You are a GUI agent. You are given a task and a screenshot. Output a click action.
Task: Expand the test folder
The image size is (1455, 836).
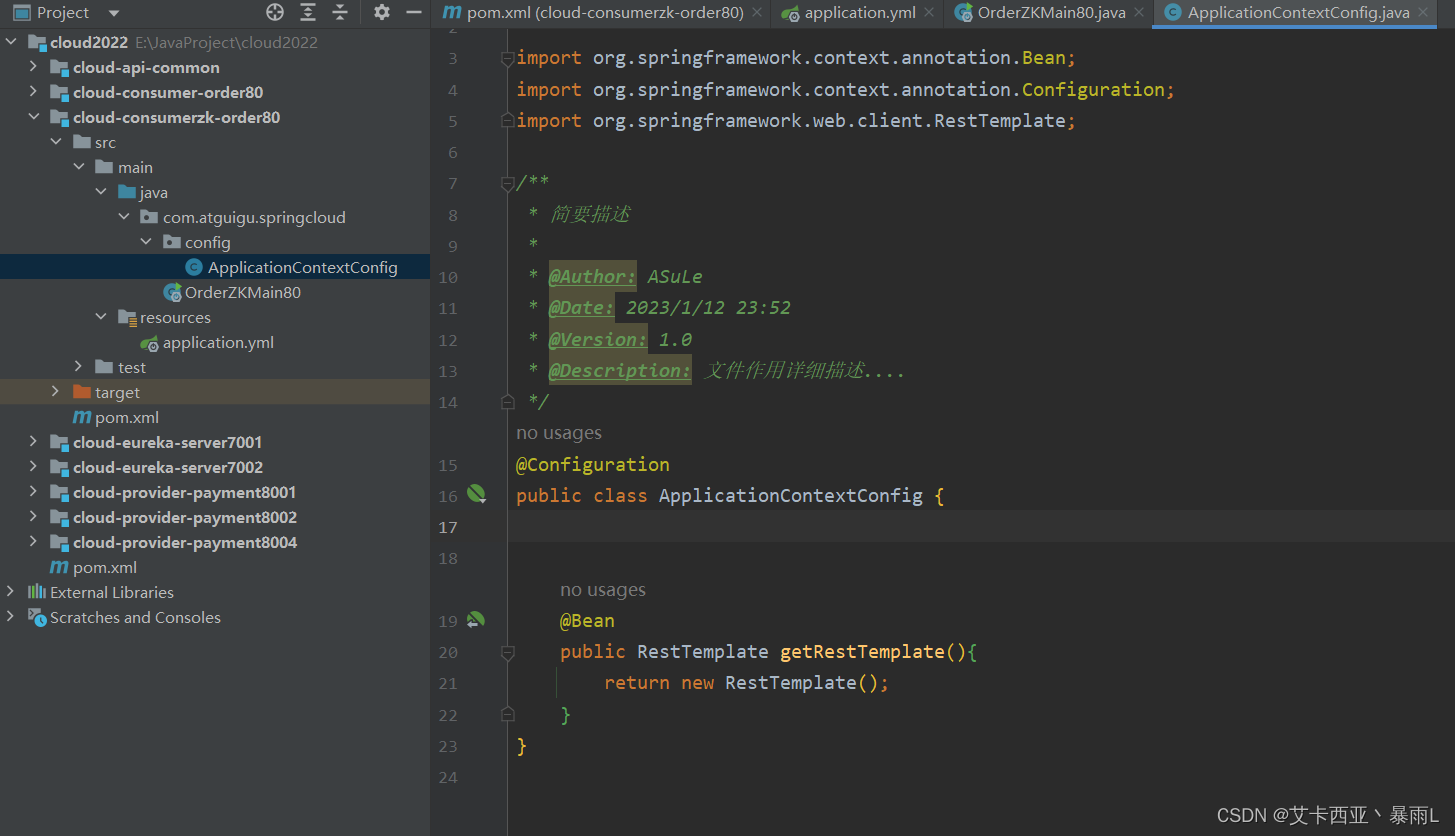(x=78, y=367)
